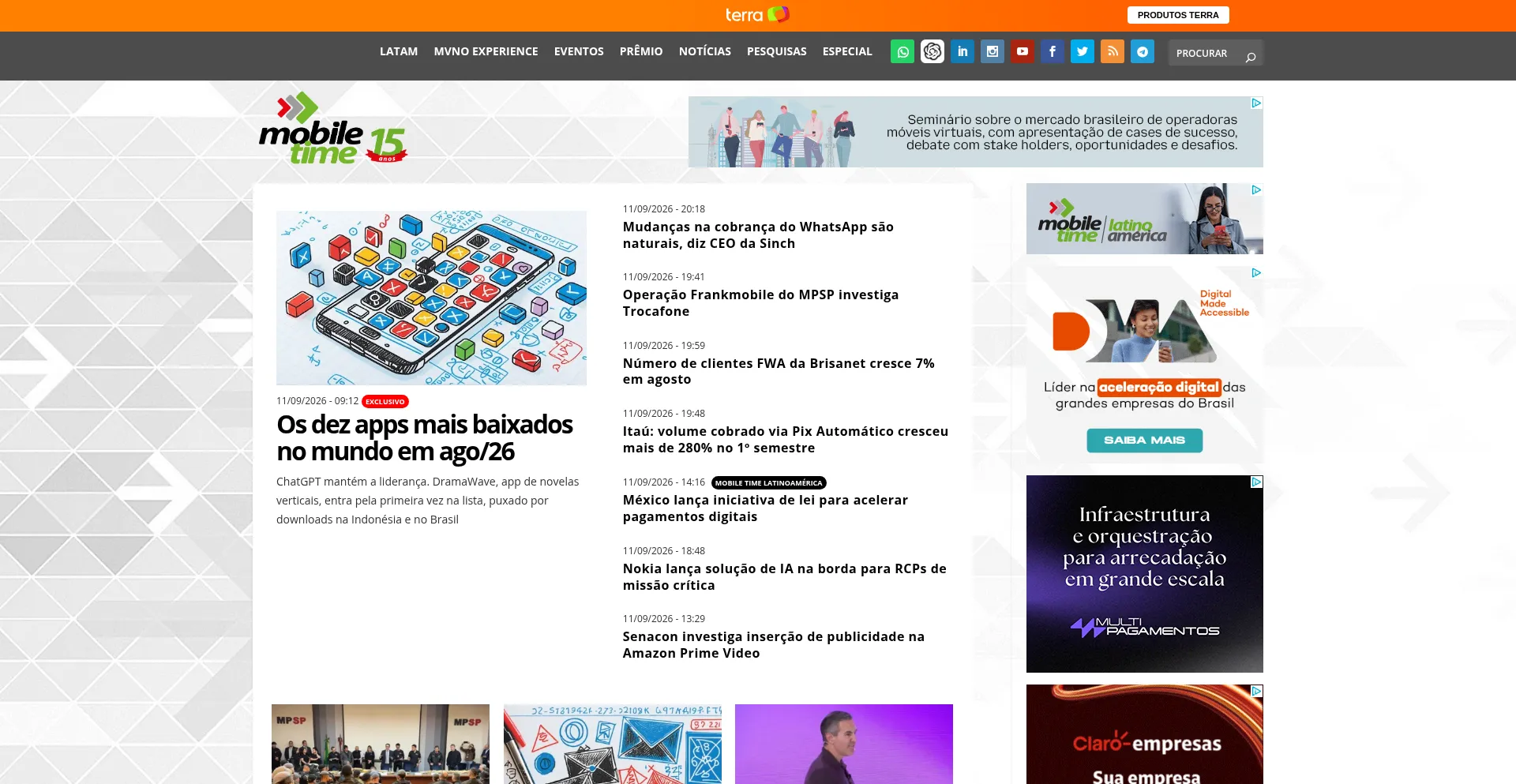Open the LinkedIn social icon
This screenshot has width=1516, height=784.
[x=963, y=52]
